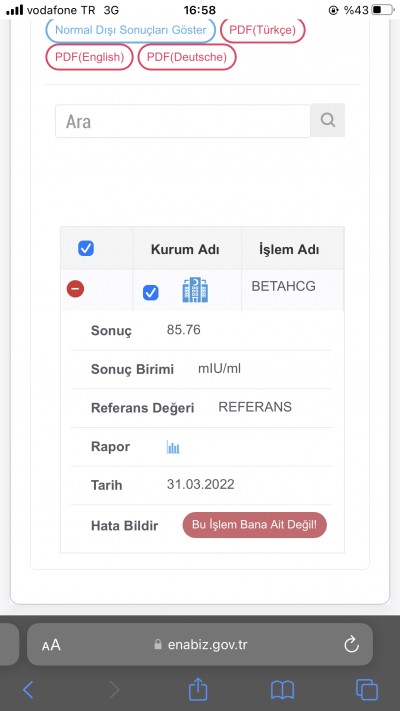Click Bu İşlem Bana Ait Değil! button
The image size is (400, 711).
coord(254,525)
